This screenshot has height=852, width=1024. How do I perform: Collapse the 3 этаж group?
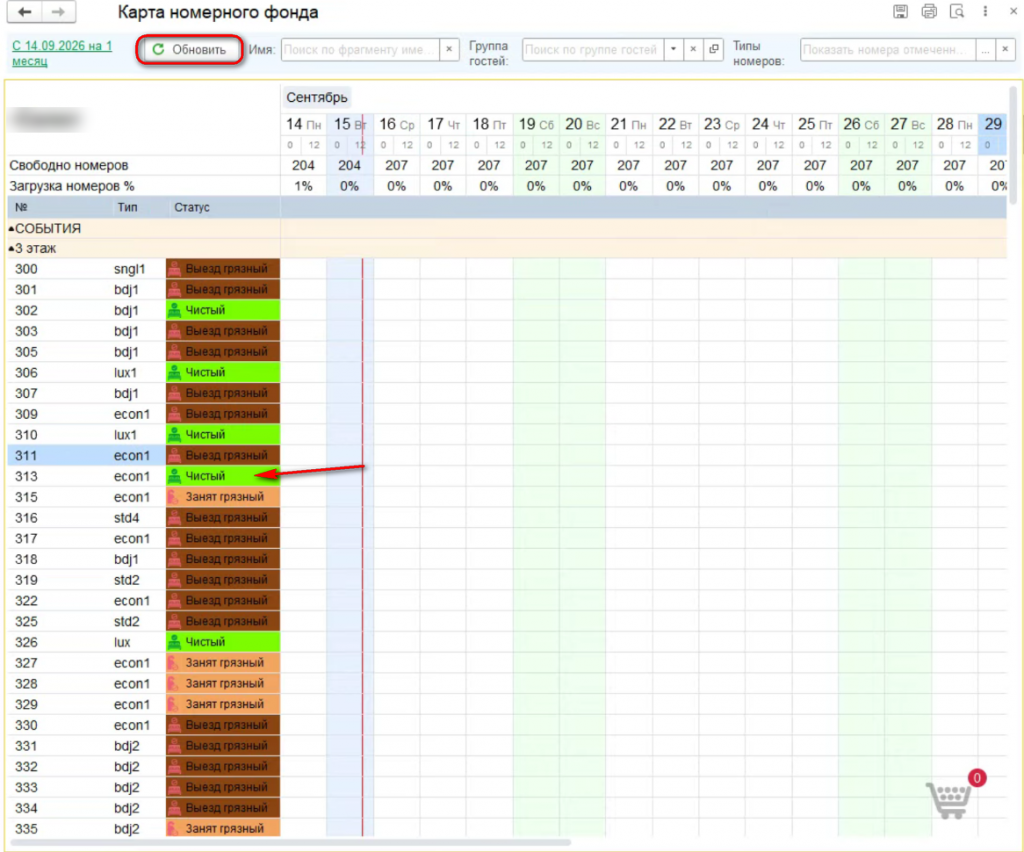[11, 249]
